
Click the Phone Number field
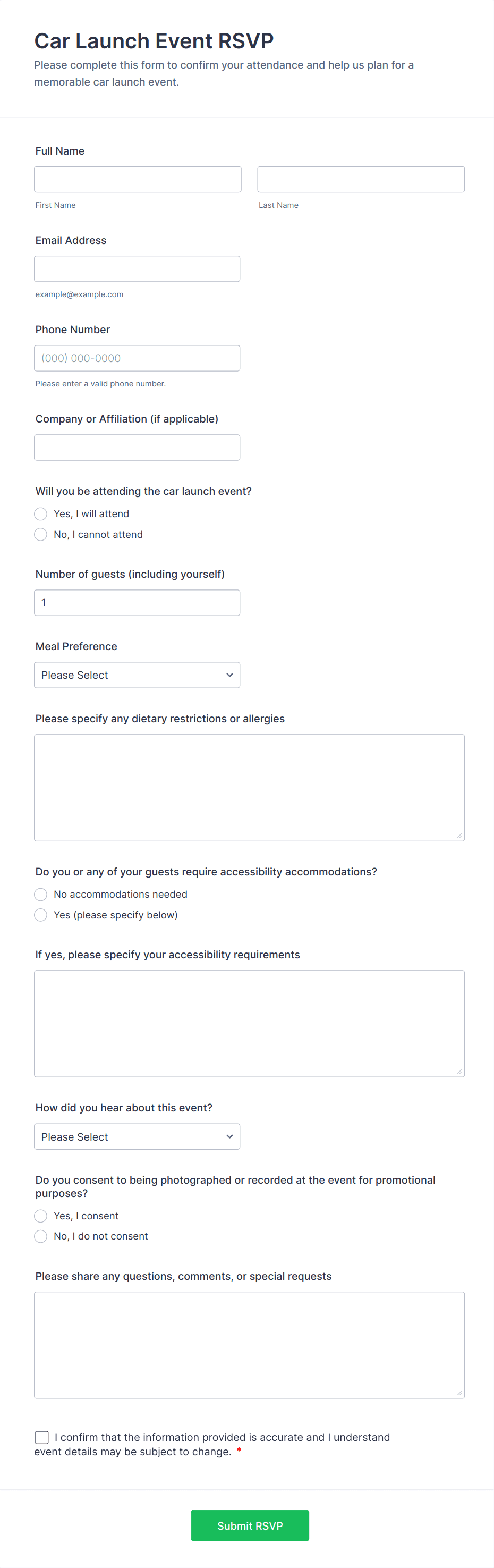(137, 359)
